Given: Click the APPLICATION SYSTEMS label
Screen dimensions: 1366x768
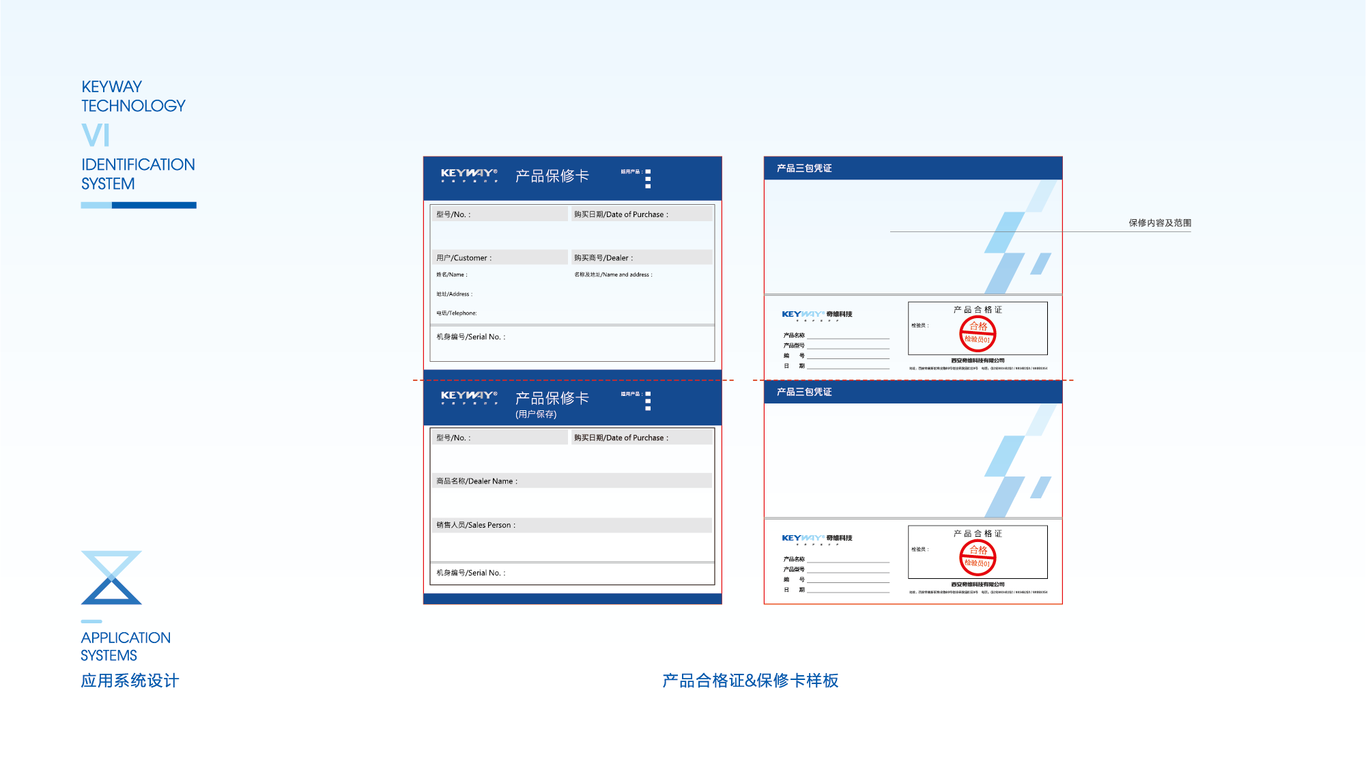Looking at the screenshot, I should [x=126, y=646].
